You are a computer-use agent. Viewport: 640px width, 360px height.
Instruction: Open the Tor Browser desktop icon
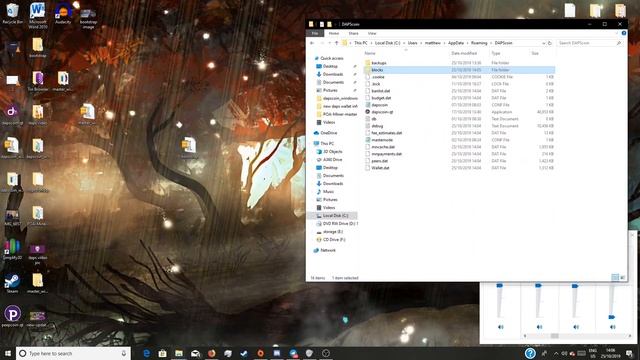(38, 81)
